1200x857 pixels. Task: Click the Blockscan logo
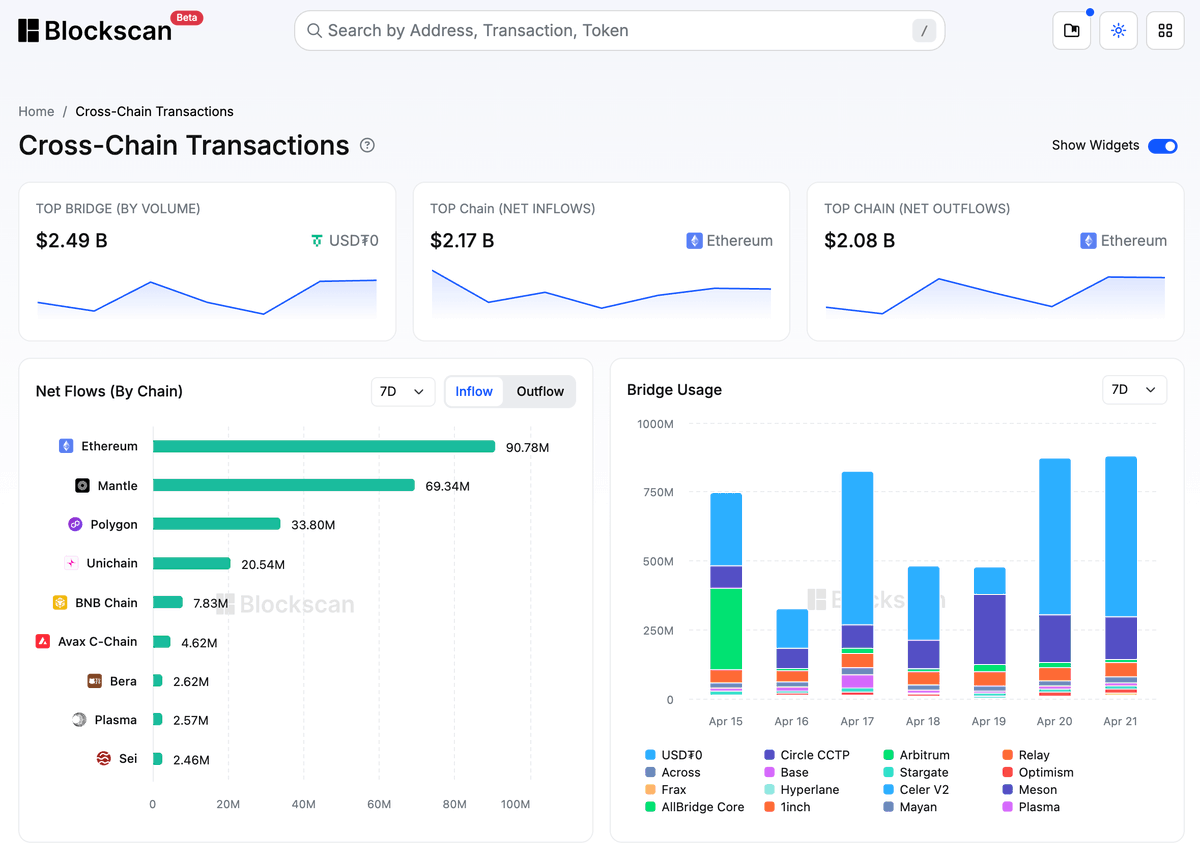tap(95, 31)
